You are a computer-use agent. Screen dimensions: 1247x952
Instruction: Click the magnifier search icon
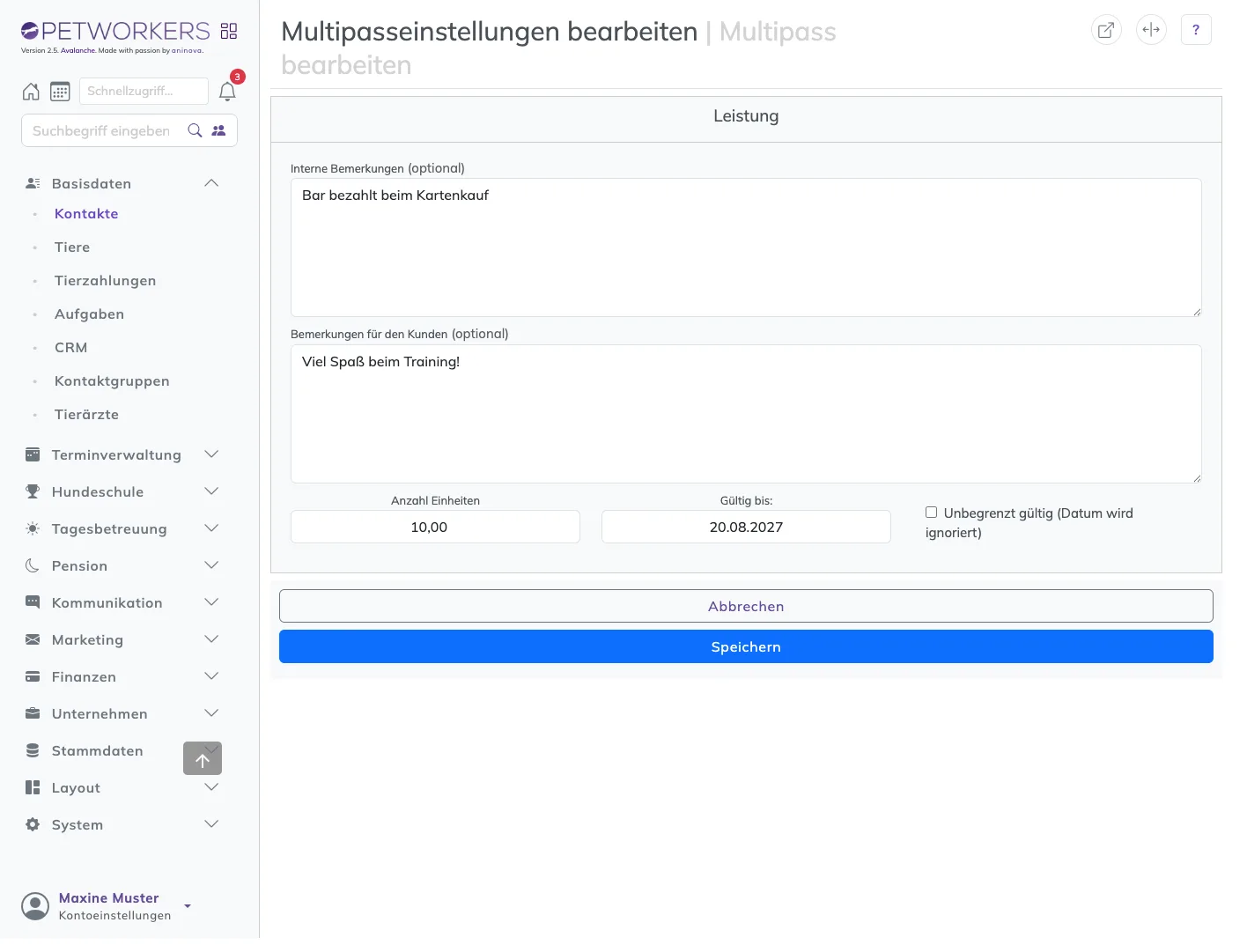tap(196, 130)
